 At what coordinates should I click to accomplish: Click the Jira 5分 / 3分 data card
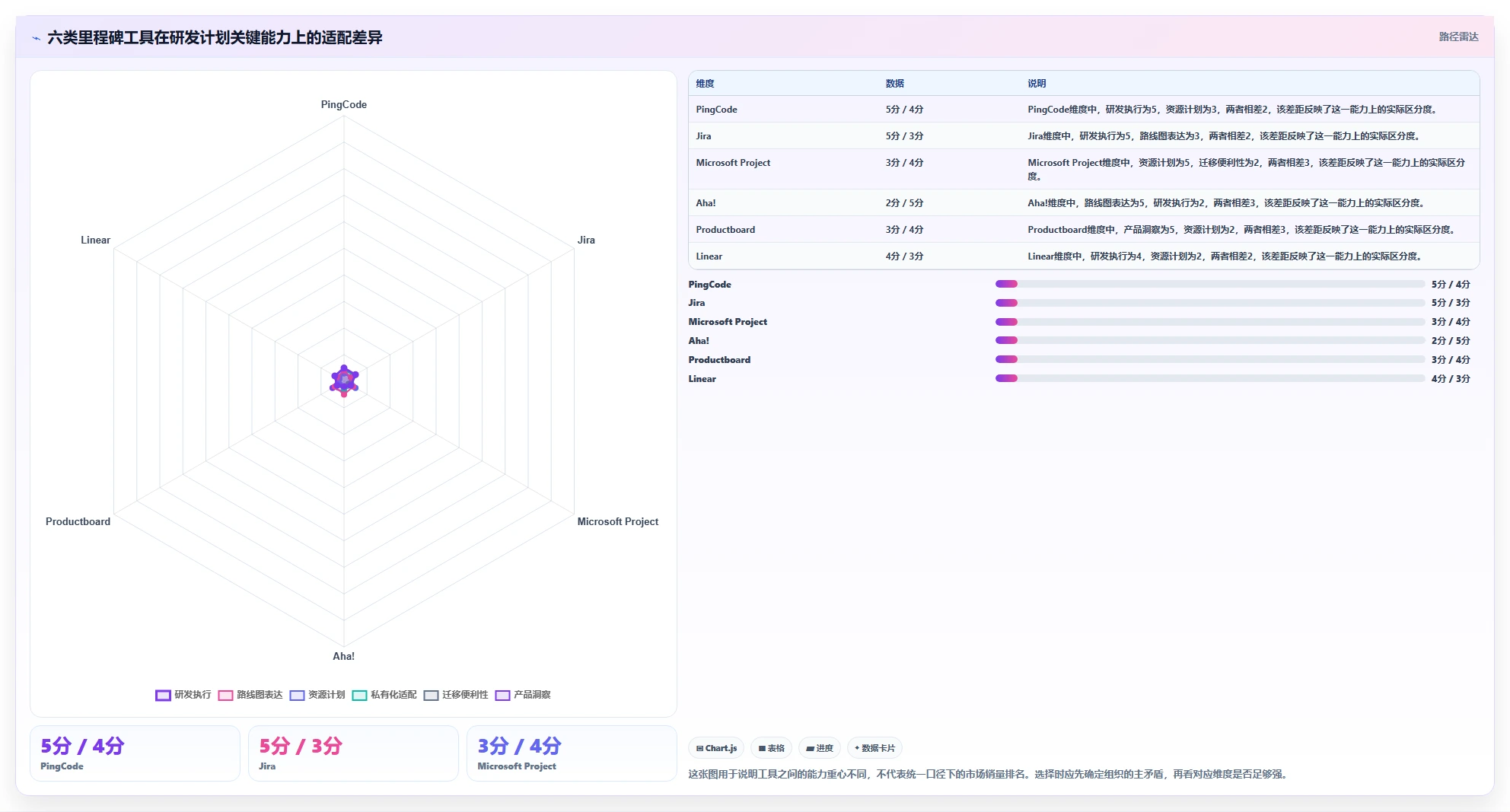(353, 753)
